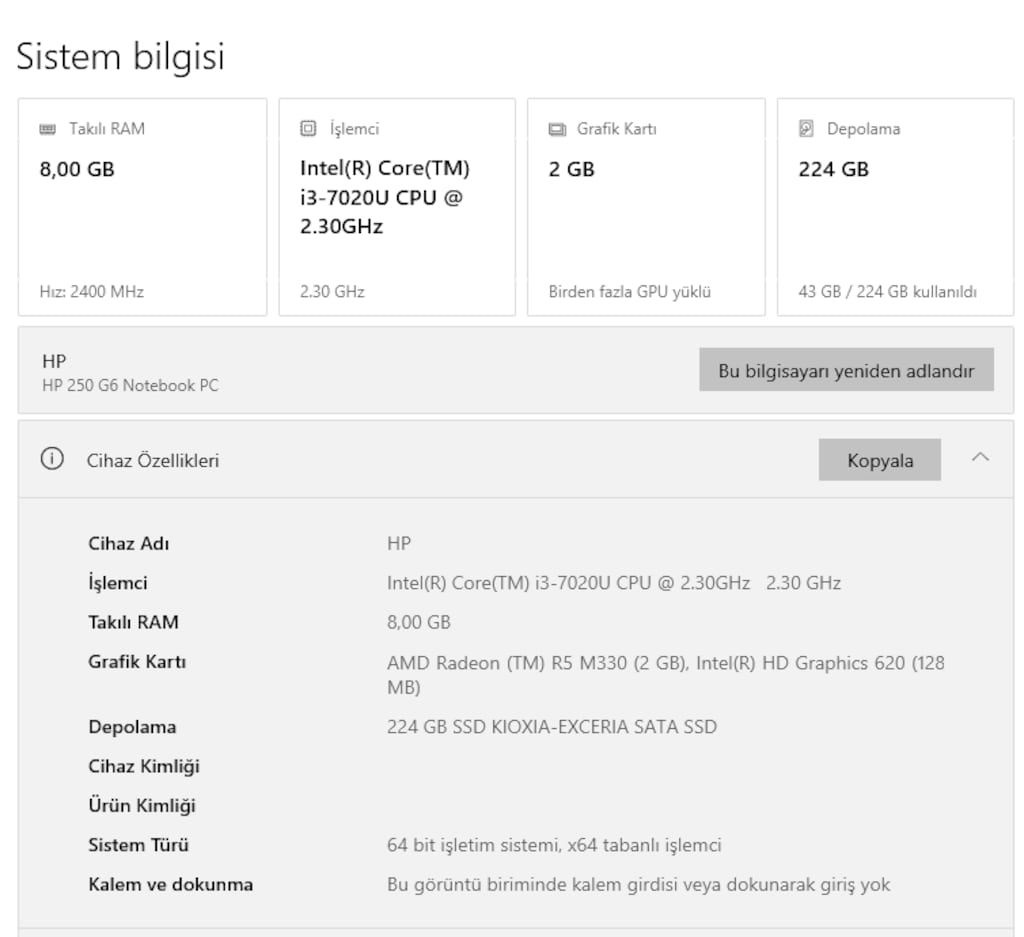Click the Cihaz Özellikleri header label
Image resolution: width=1024 pixels, height=937 pixels.
[x=153, y=460]
